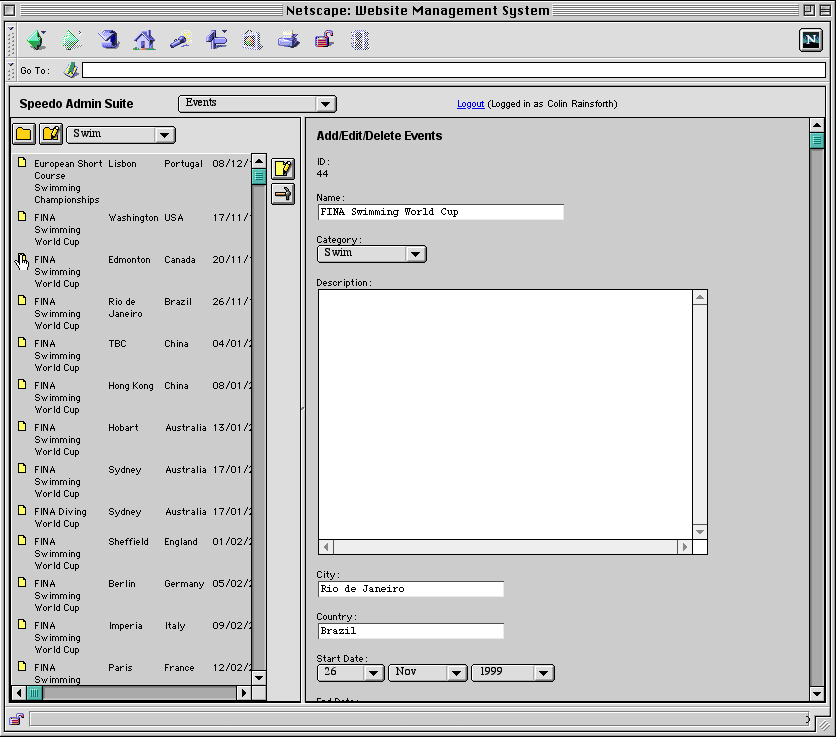Click the Back navigation arrow in toolbar
Screen dimensions: 836x737
pos(37,40)
